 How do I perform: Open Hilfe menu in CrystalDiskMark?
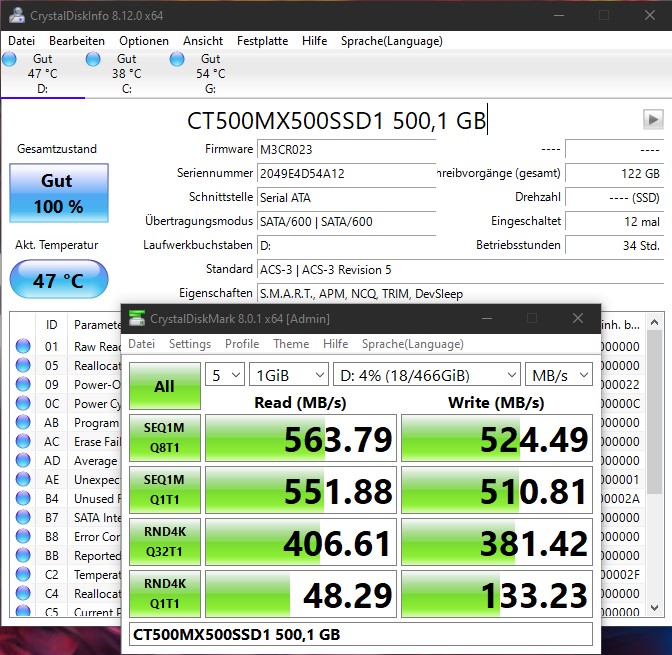coord(335,344)
